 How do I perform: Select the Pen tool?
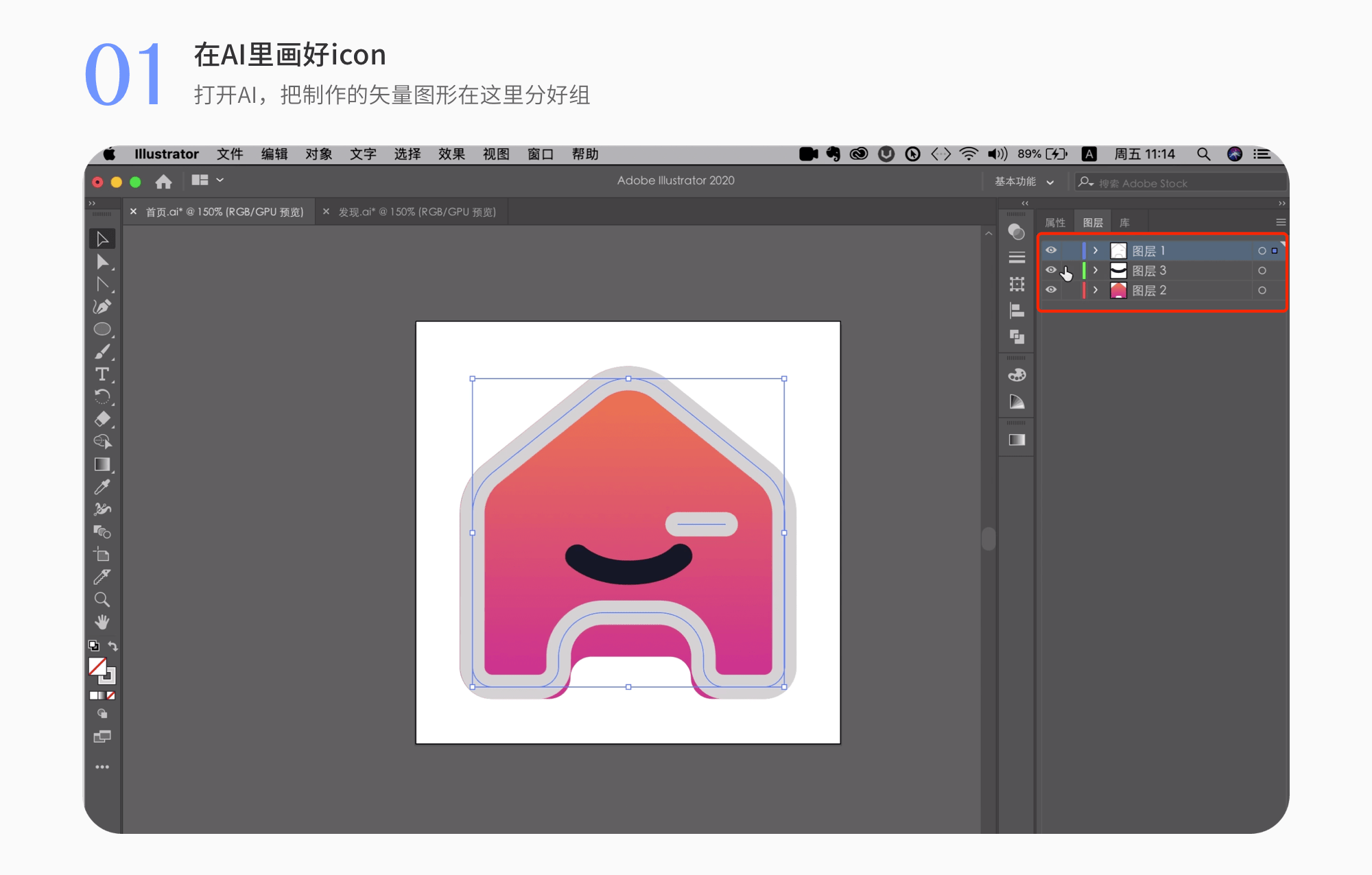point(102,307)
